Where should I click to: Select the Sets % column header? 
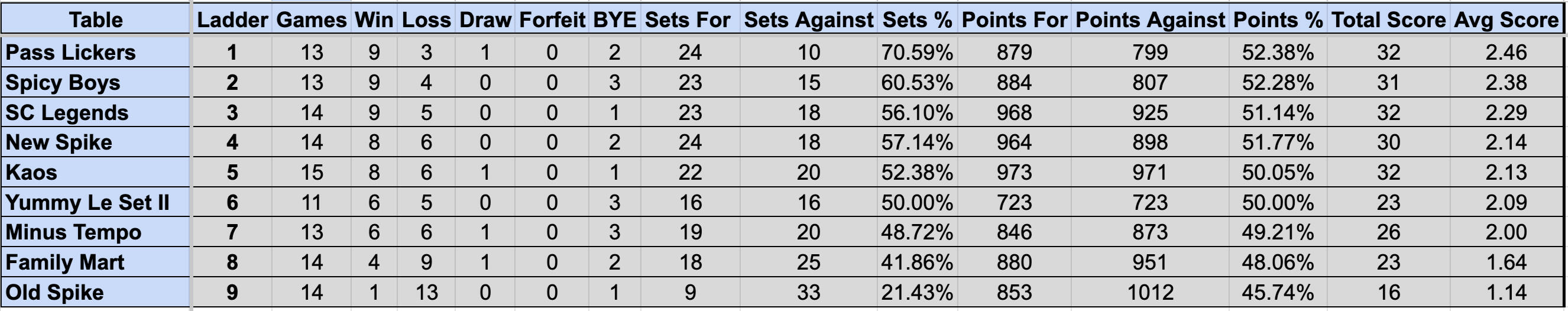(x=916, y=20)
